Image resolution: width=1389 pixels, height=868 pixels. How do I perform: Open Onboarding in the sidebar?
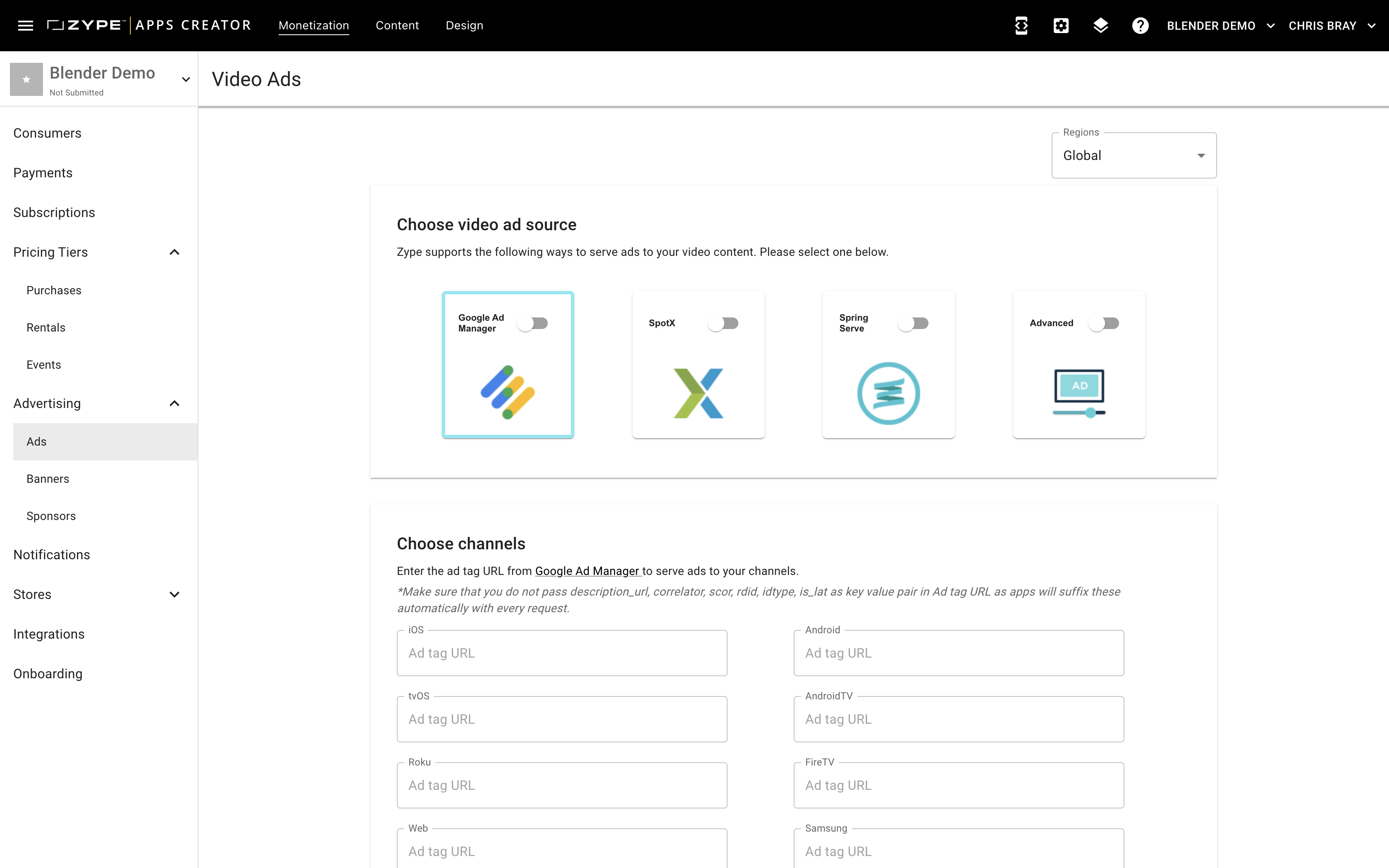tap(48, 673)
